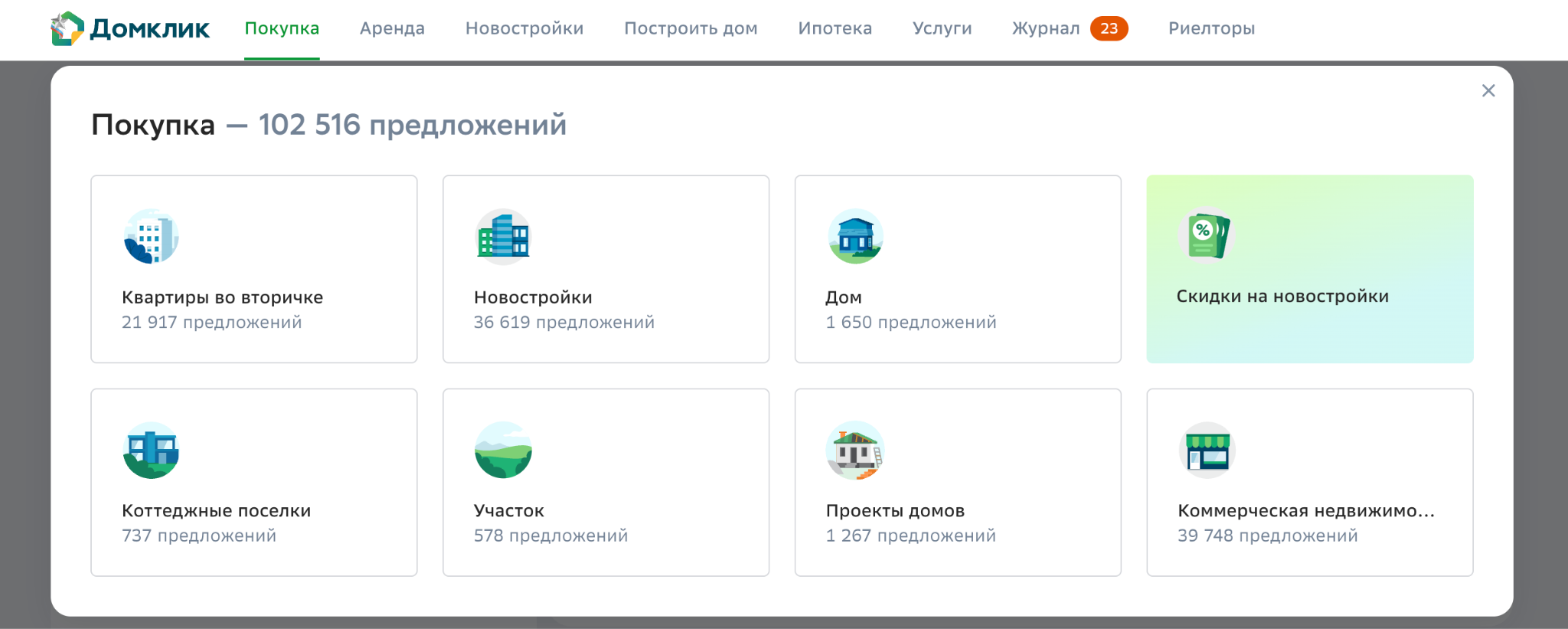This screenshot has height=629, width=1568.
Task: Click the Журнал 23 notification badge
Action: click(1109, 28)
